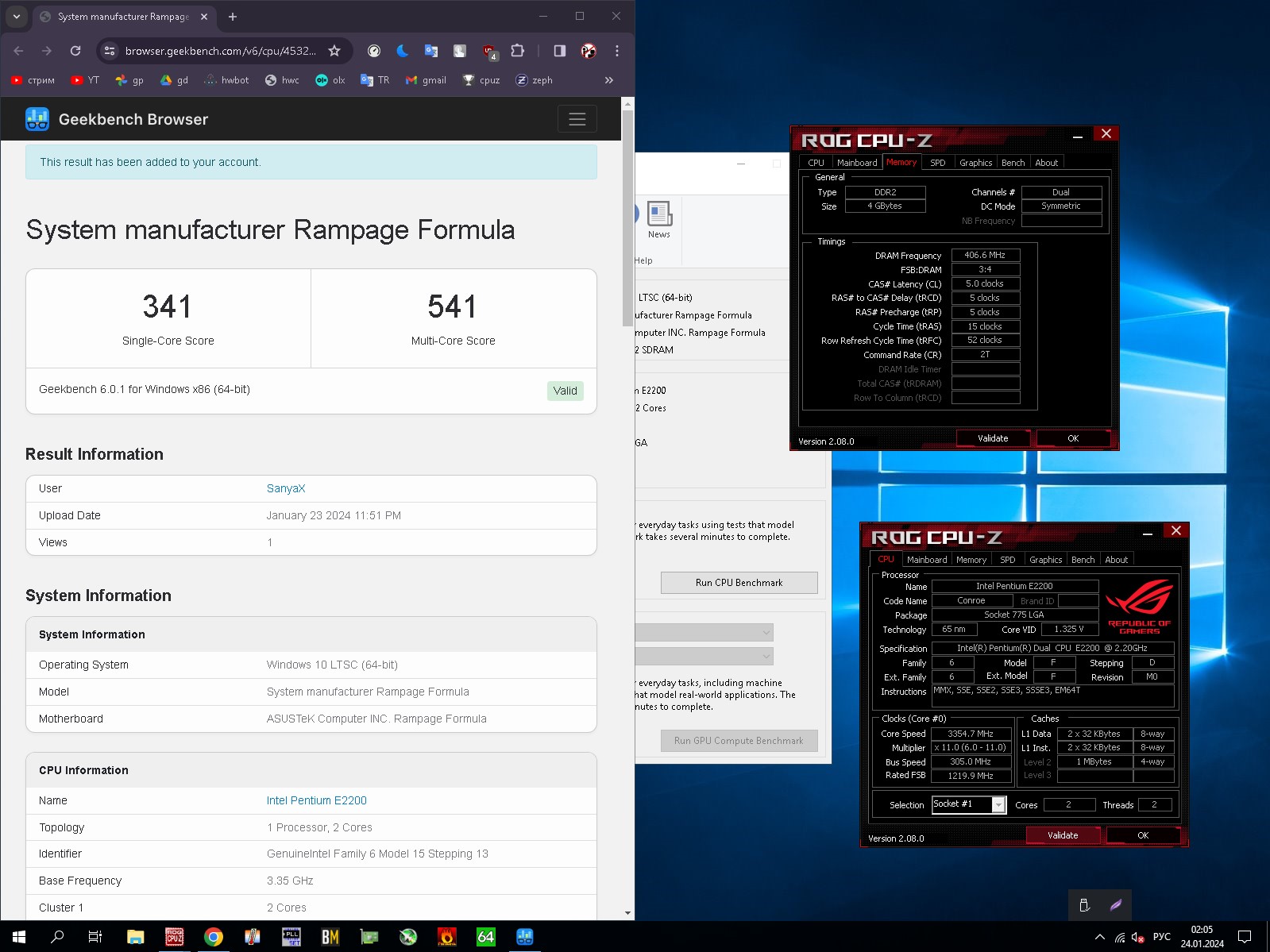Open the BM app on taskbar
This screenshot has width=1270, height=952.
point(330,937)
